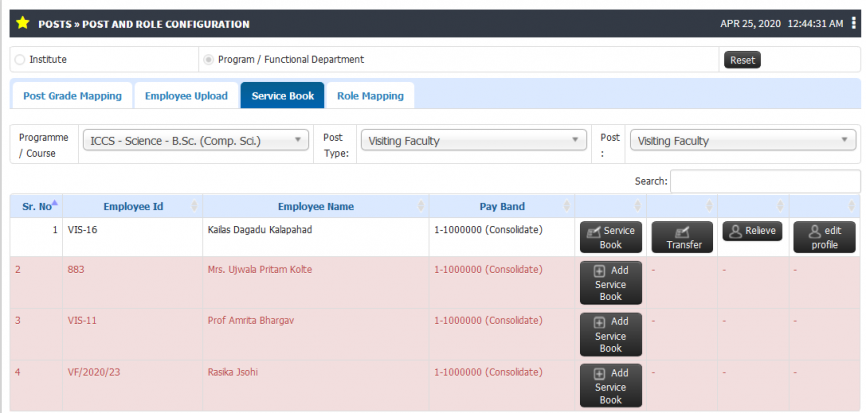Select Program / Functional Department radio button

pyautogui.click(x=209, y=60)
